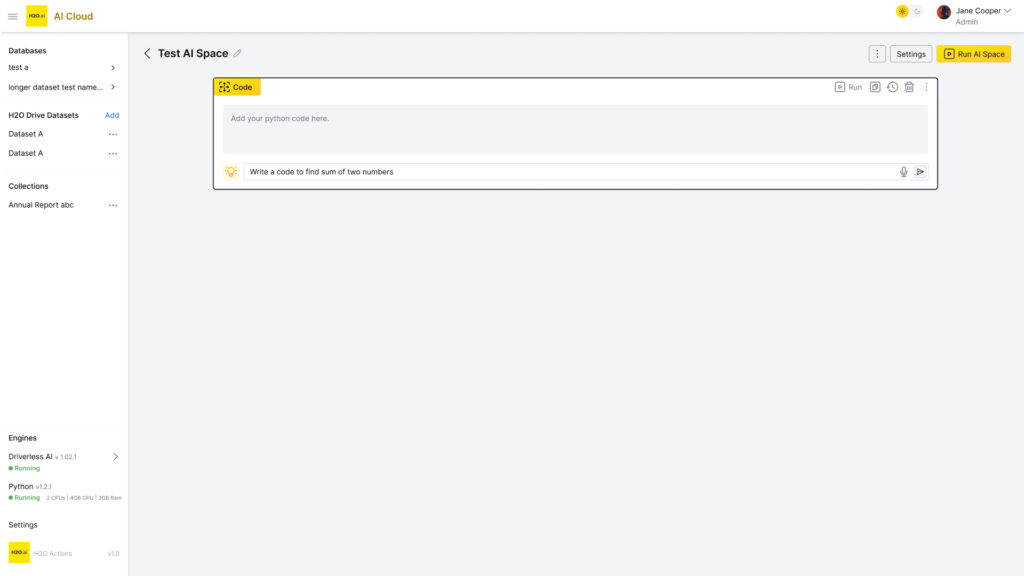Expand the Driverless AI engine chevron
The width and height of the screenshot is (1024, 576).
115,457
